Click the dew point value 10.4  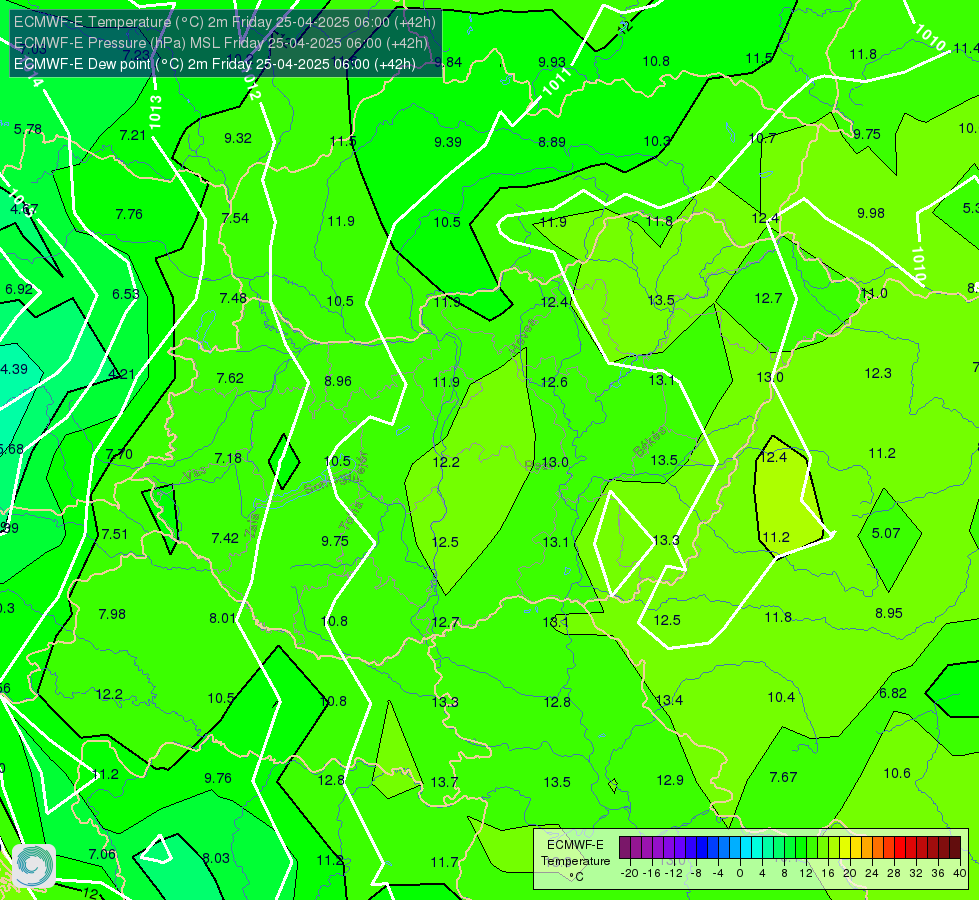782,698
